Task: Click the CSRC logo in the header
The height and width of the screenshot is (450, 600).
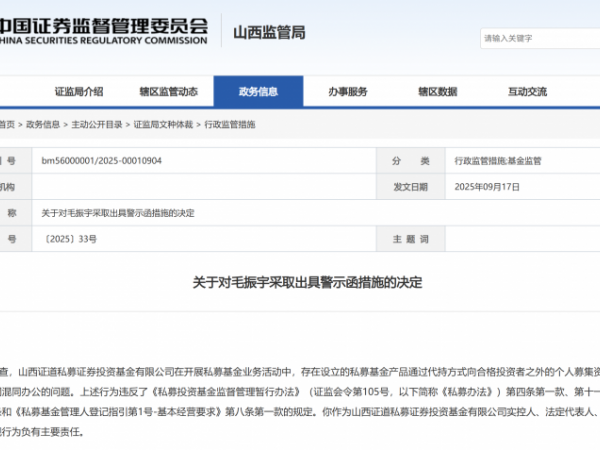Action: tap(105, 33)
